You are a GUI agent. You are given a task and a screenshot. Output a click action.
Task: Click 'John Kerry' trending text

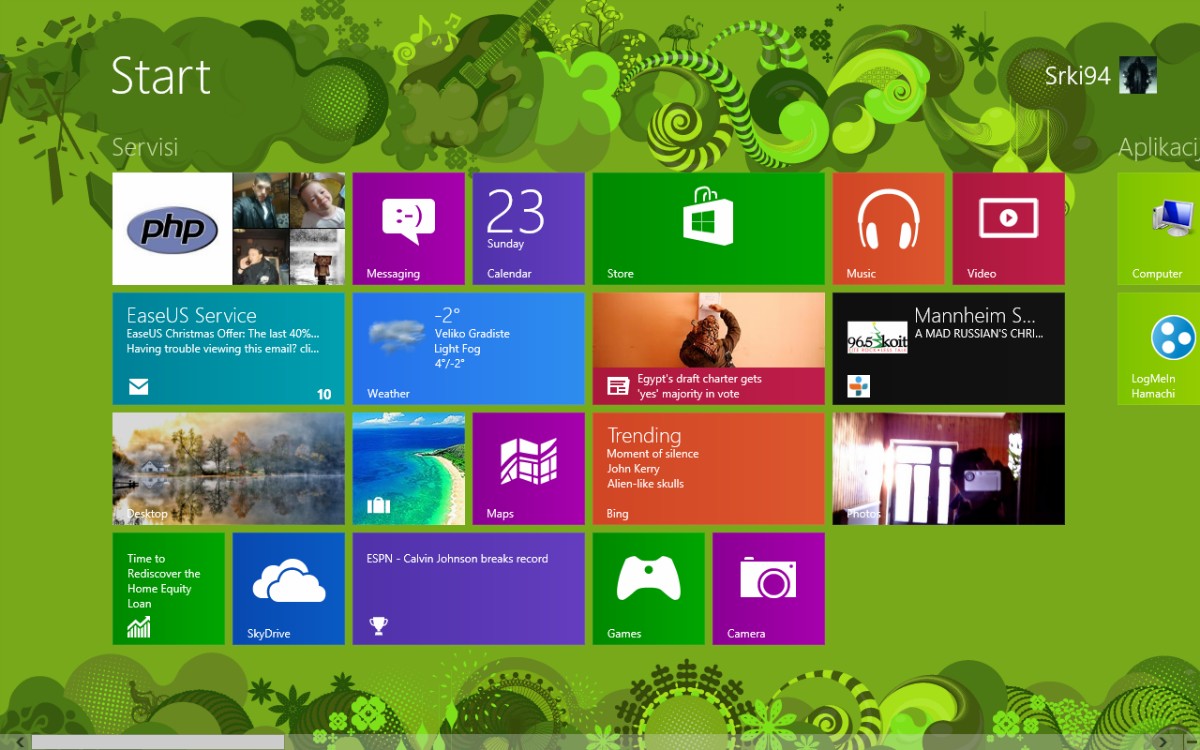(633, 469)
